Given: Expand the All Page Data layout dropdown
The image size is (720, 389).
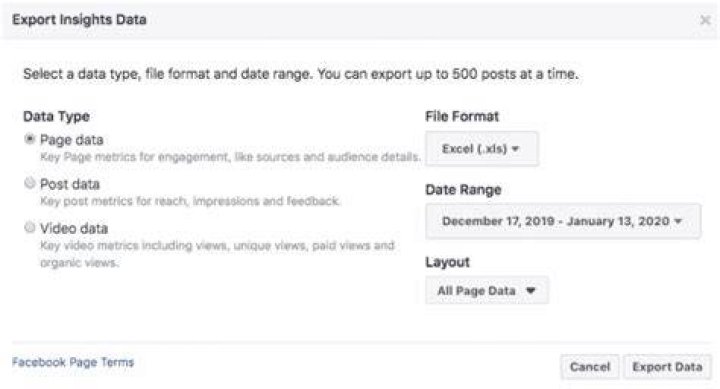Looking at the screenshot, I should (487, 290).
